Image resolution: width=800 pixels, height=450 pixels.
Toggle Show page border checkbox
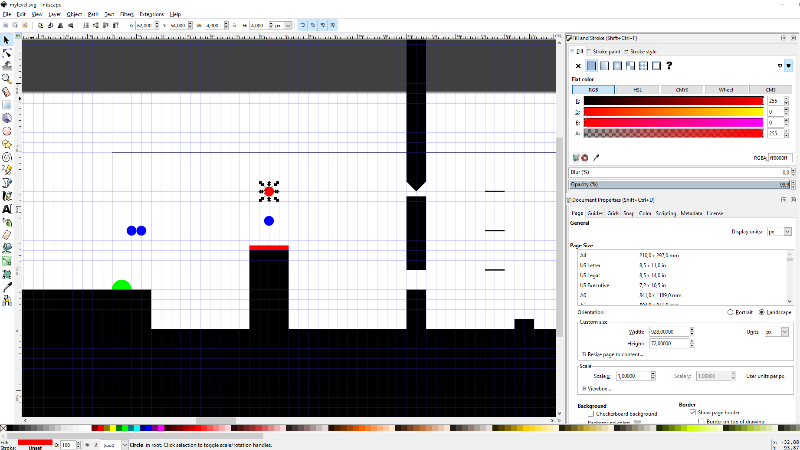pos(694,413)
